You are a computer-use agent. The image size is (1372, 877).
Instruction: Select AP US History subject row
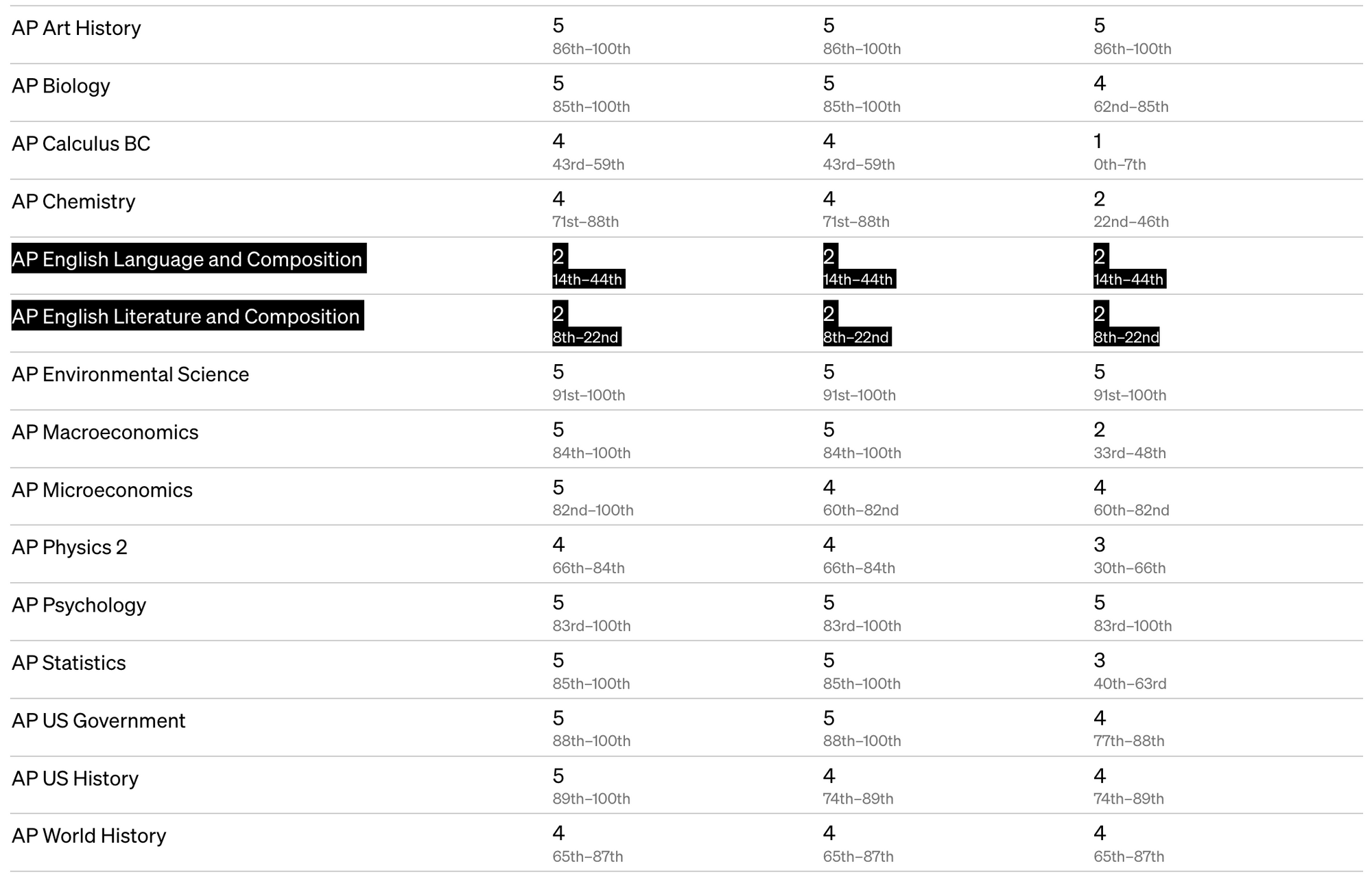pyautogui.click(x=686, y=791)
